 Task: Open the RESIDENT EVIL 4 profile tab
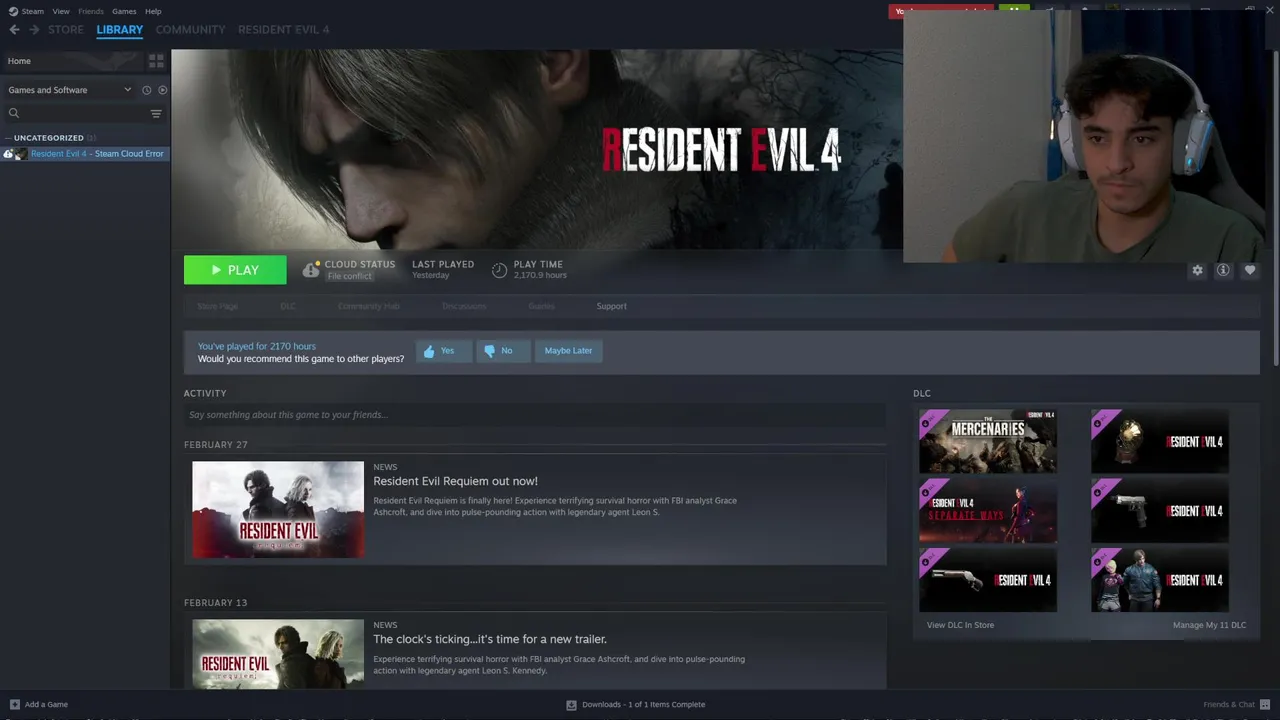(x=283, y=30)
